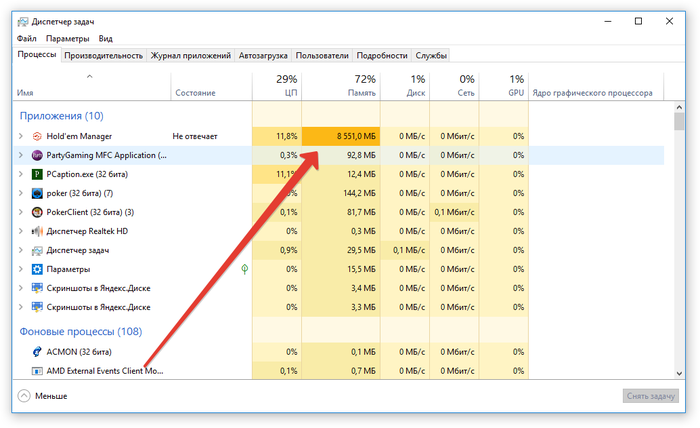Click the Диспетчер задач process row icon
Image resolution: width=700 pixels, height=428 pixels.
tap(37, 250)
